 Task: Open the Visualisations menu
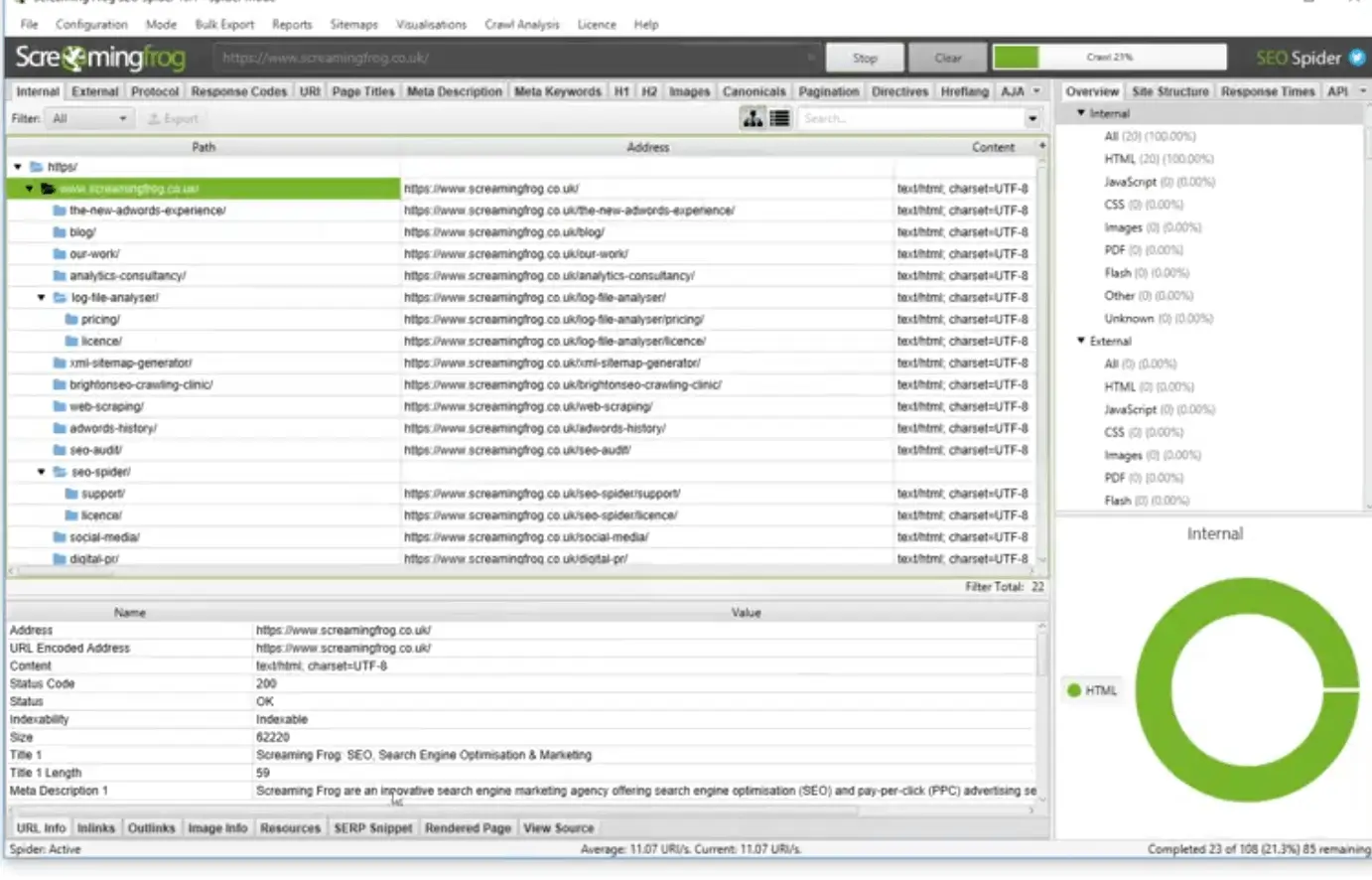click(x=431, y=24)
